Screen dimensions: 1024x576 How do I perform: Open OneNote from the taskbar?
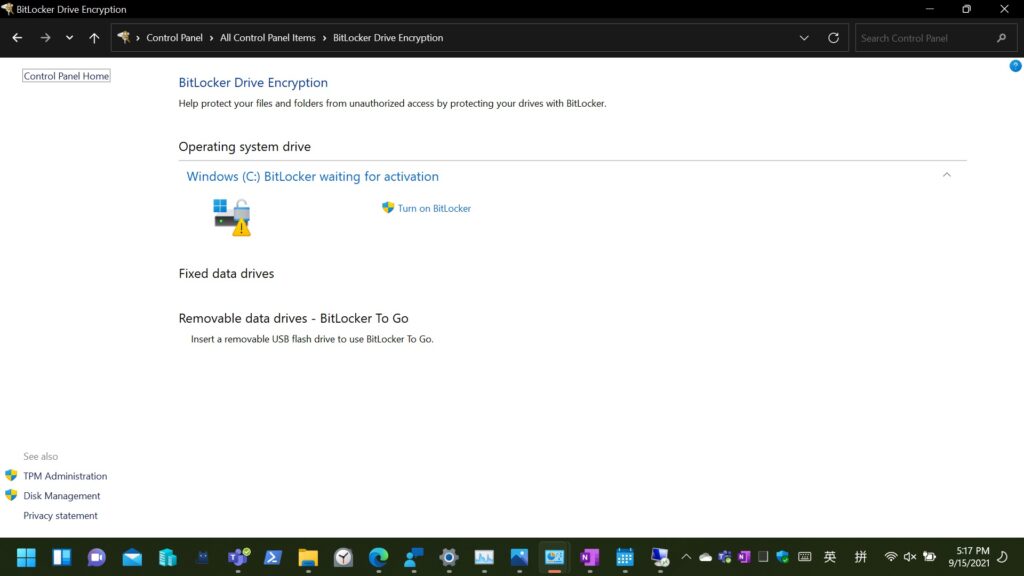tap(589, 557)
